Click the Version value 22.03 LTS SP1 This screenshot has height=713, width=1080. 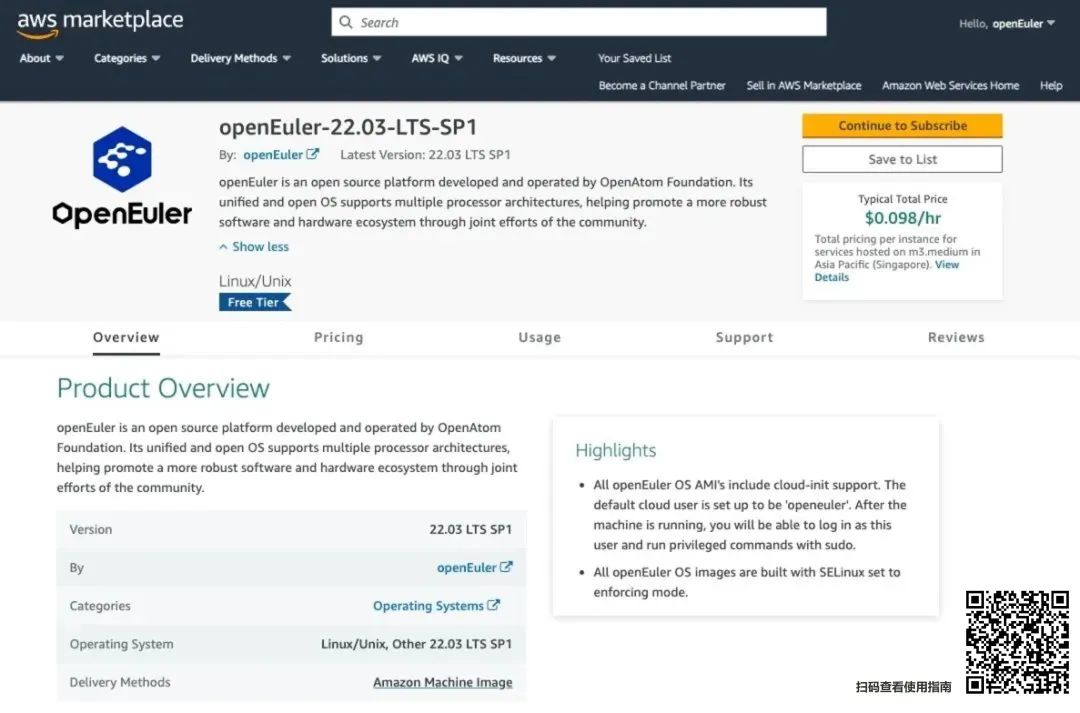click(x=470, y=529)
